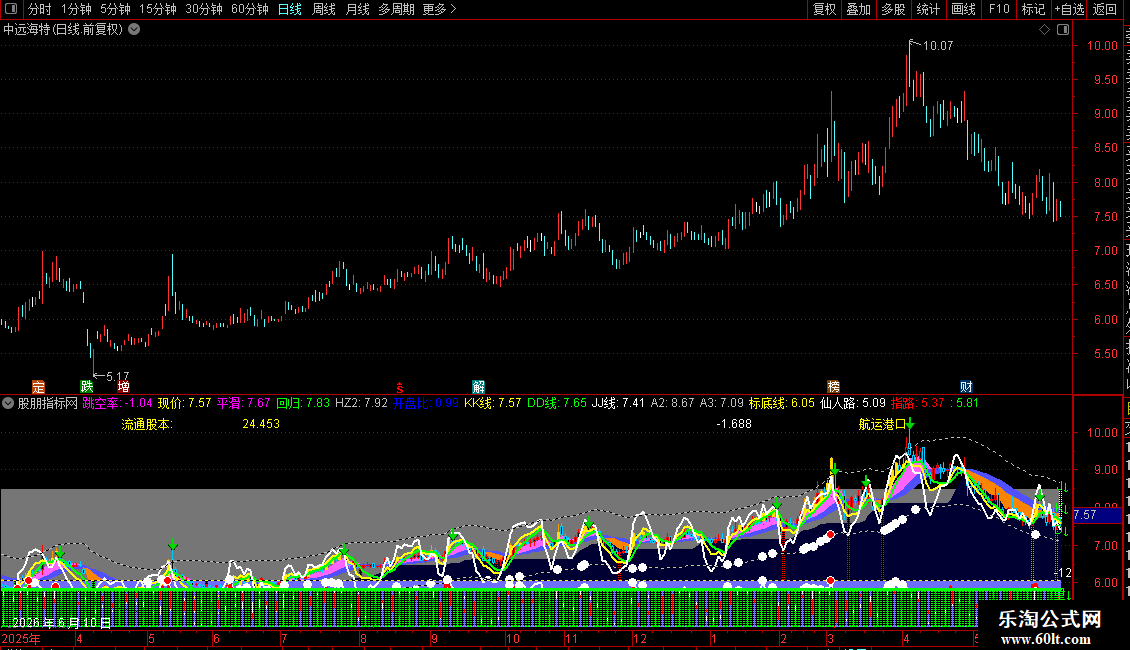1130x650 pixels.
Task: Switch to the 60分钟 period tab
Action: (x=249, y=9)
